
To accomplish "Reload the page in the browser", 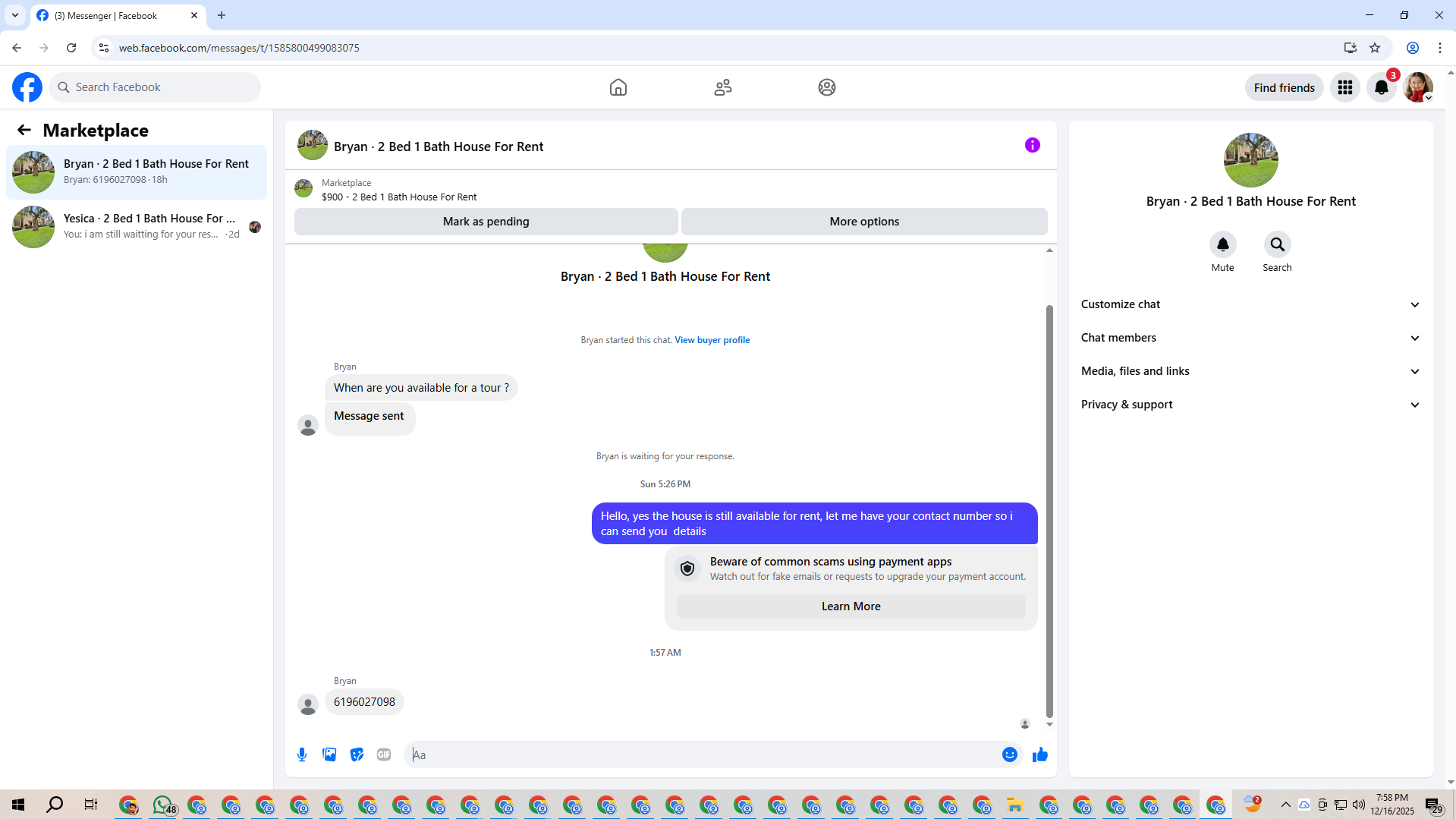I will click(71, 48).
